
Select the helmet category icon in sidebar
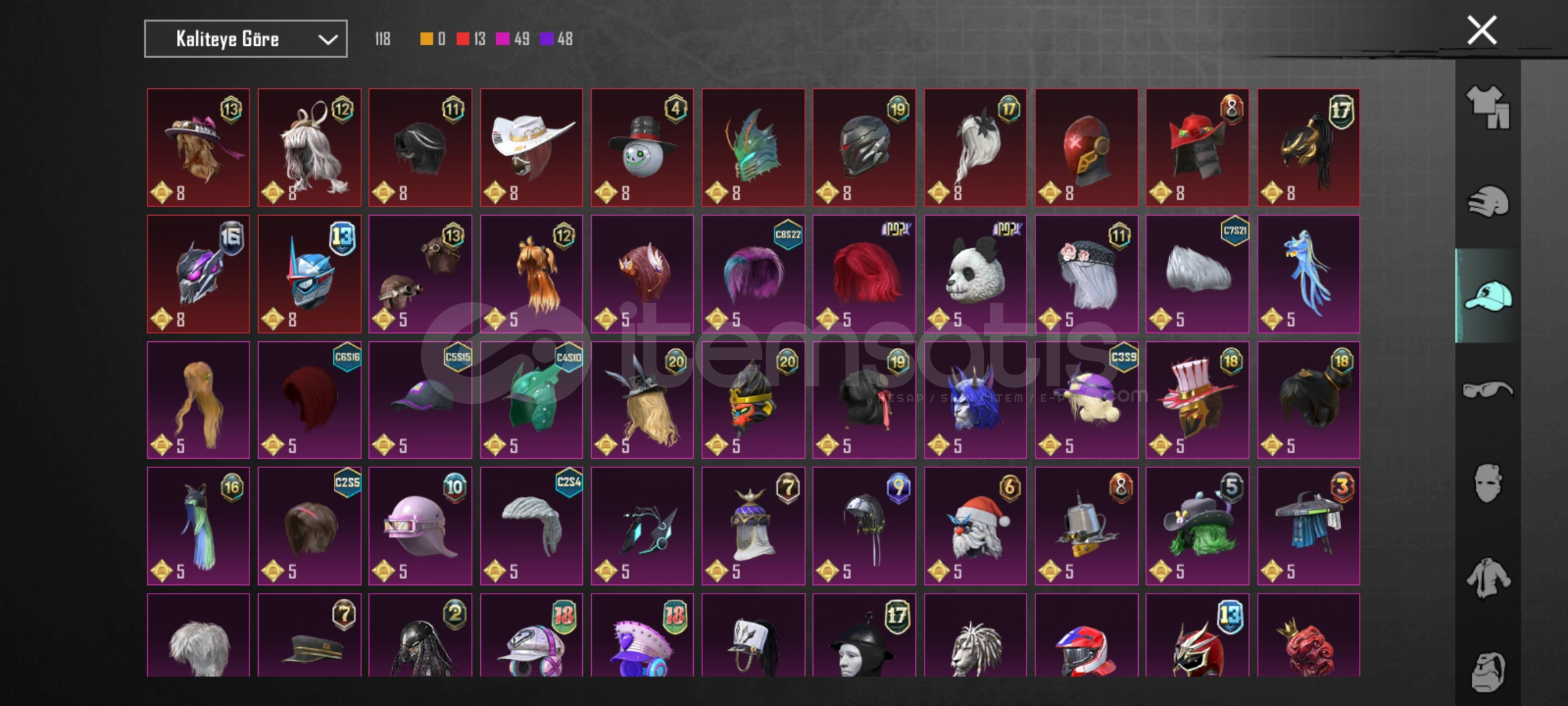tap(1488, 201)
